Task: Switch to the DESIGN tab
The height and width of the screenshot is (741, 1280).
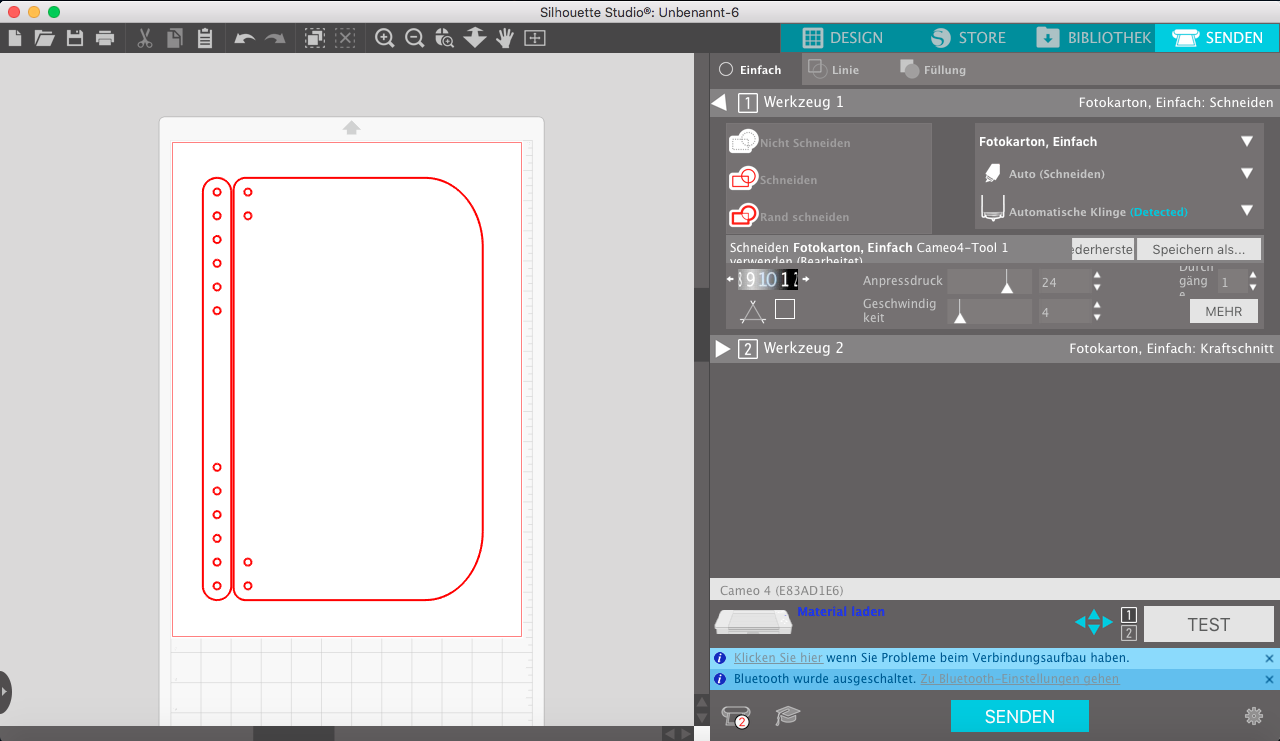Action: 843,38
